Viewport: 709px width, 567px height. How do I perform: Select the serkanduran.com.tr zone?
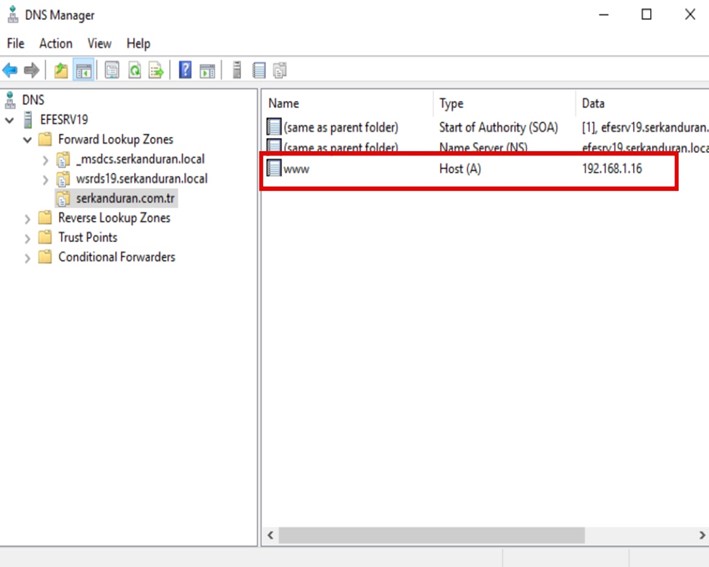tap(125, 198)
